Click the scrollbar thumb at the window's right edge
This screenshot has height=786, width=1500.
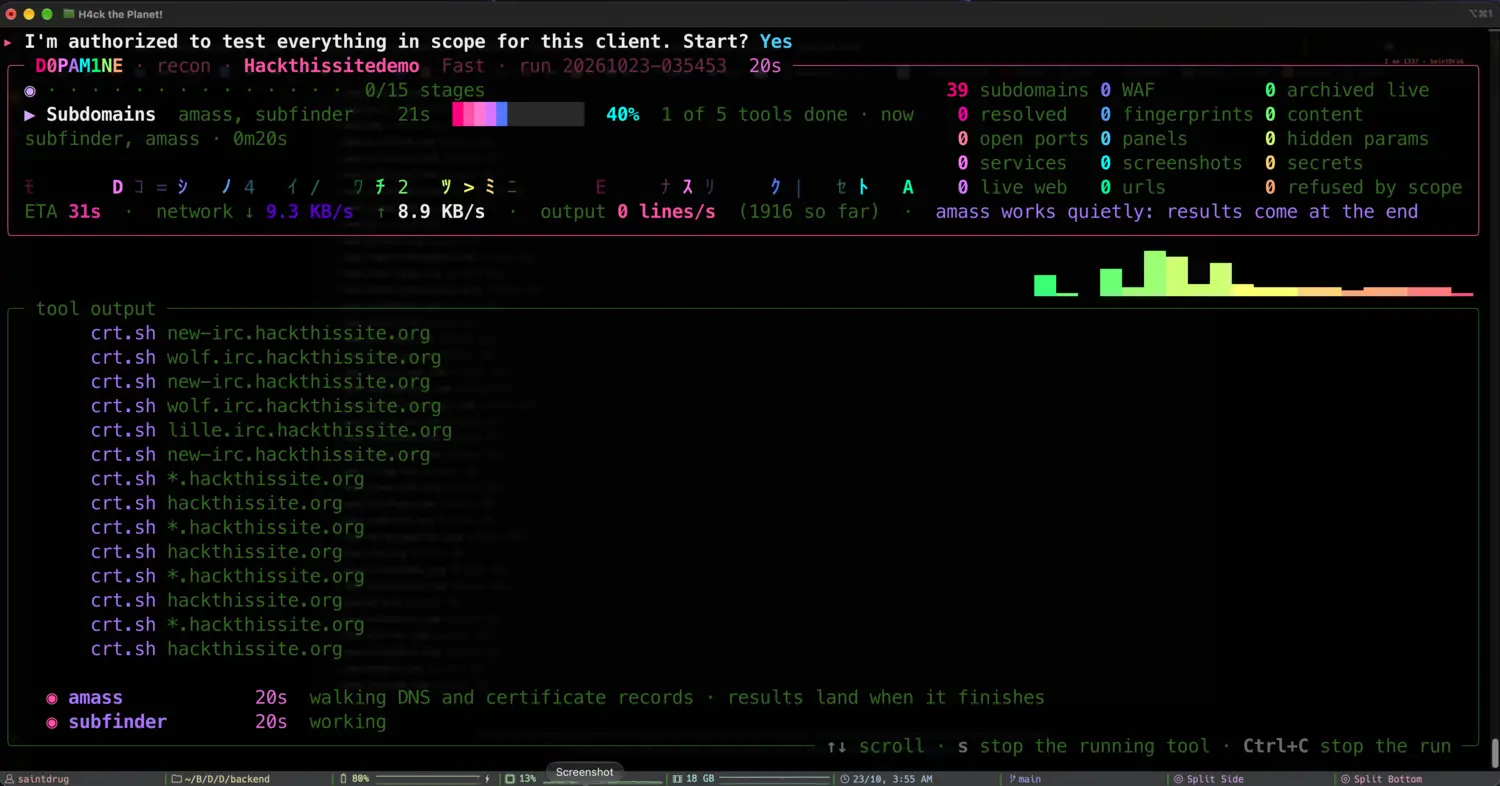[x=1495, y=752]
